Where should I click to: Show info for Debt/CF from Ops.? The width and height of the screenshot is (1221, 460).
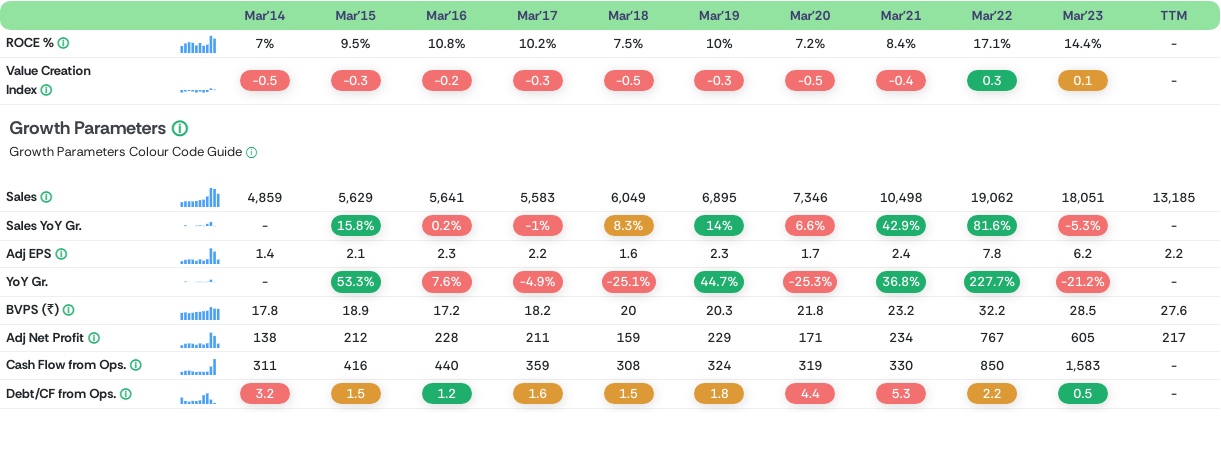pos(126,394)
